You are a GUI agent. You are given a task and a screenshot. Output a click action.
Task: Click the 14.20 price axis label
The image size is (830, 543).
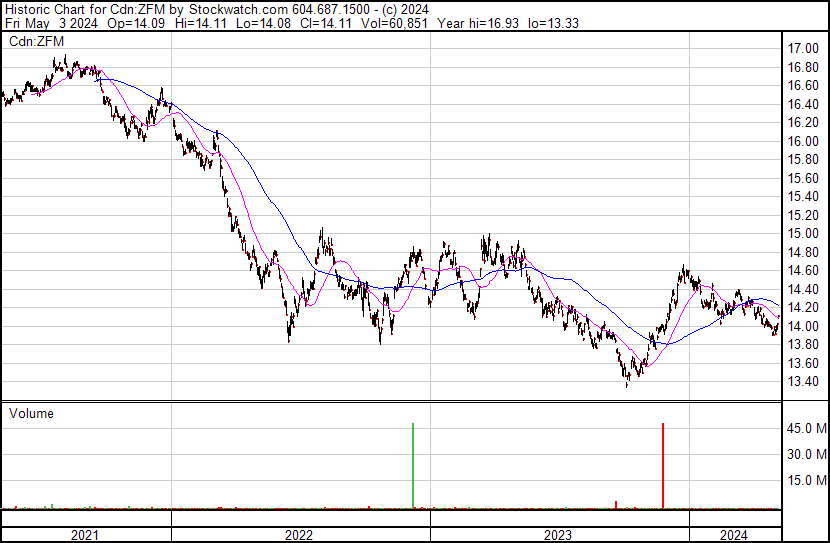pos(803,307)
